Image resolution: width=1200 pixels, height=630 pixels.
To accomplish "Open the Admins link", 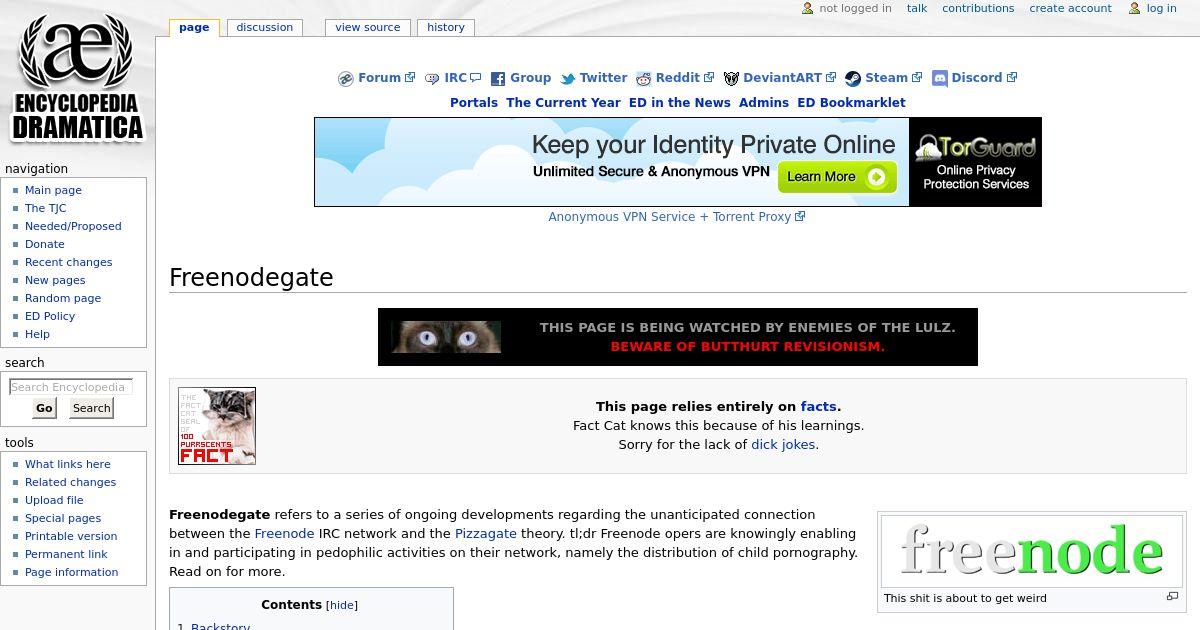I will [764, 103].
